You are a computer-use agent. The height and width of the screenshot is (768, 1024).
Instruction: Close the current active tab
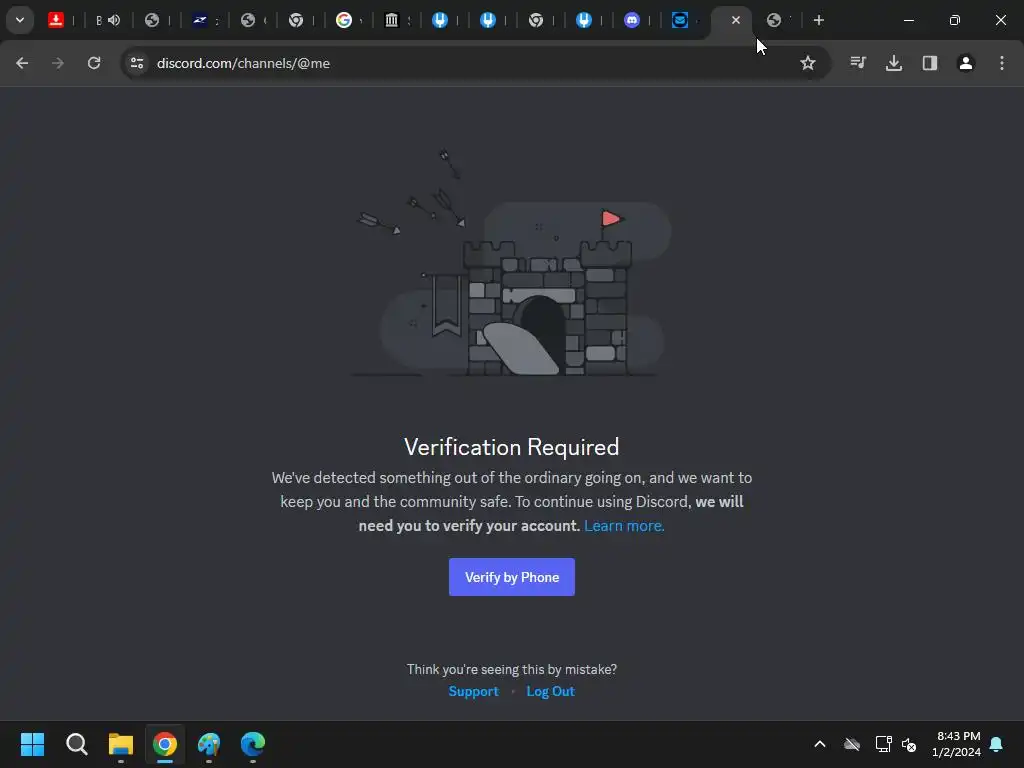coord(736,20)
